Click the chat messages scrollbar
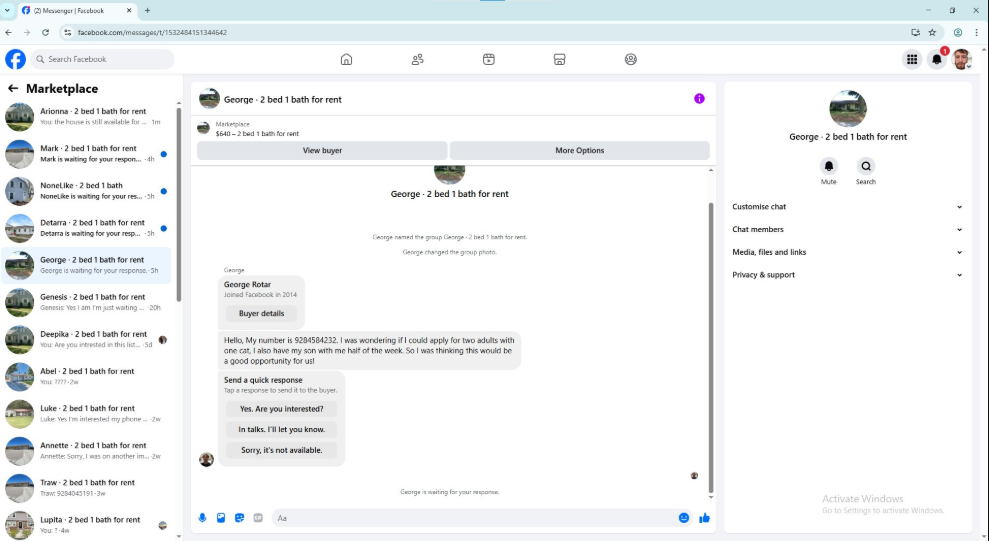The image size is (989, 541). pos(711,347)
